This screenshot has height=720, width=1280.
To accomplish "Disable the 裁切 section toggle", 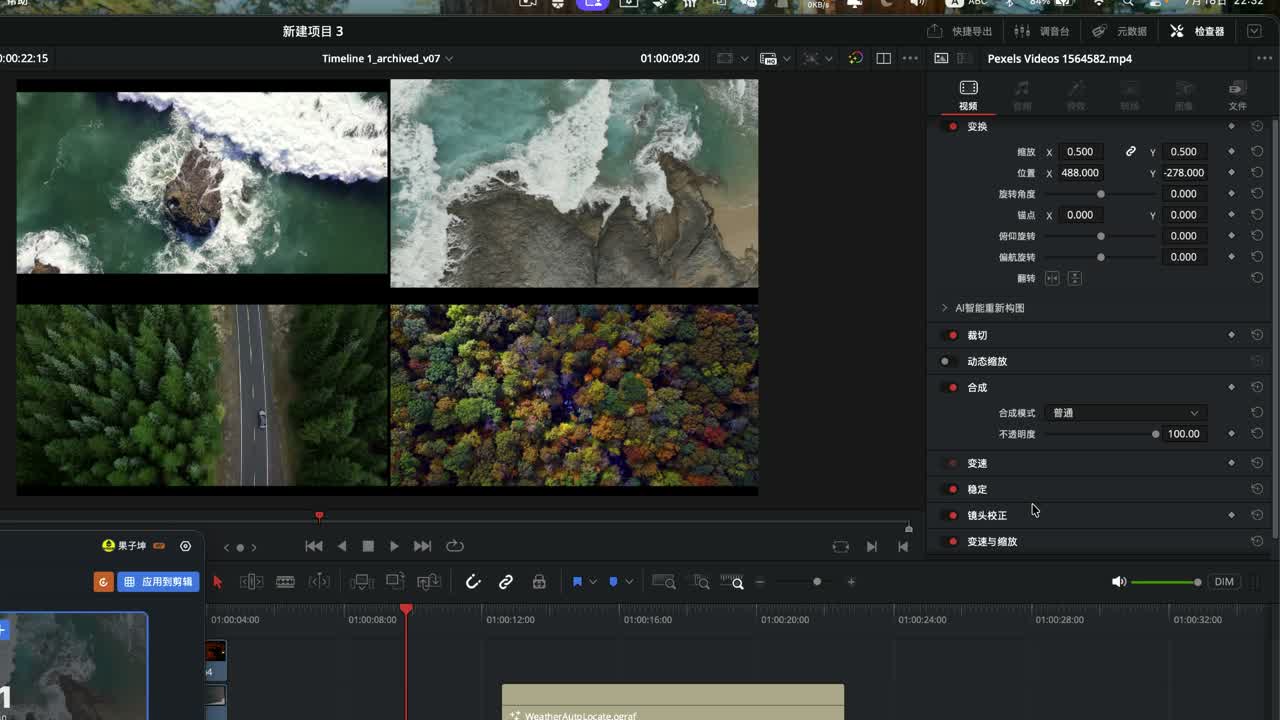I will pos(953,335).
